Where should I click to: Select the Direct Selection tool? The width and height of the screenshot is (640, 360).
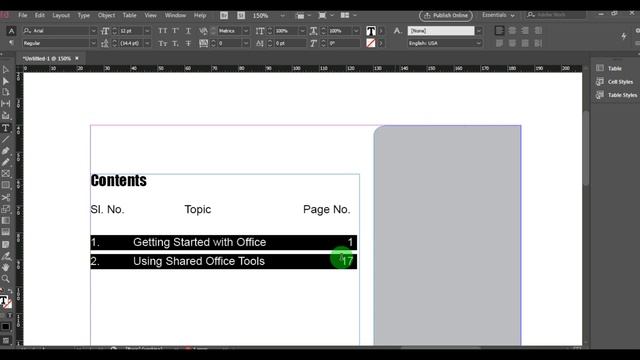(6, 81)
